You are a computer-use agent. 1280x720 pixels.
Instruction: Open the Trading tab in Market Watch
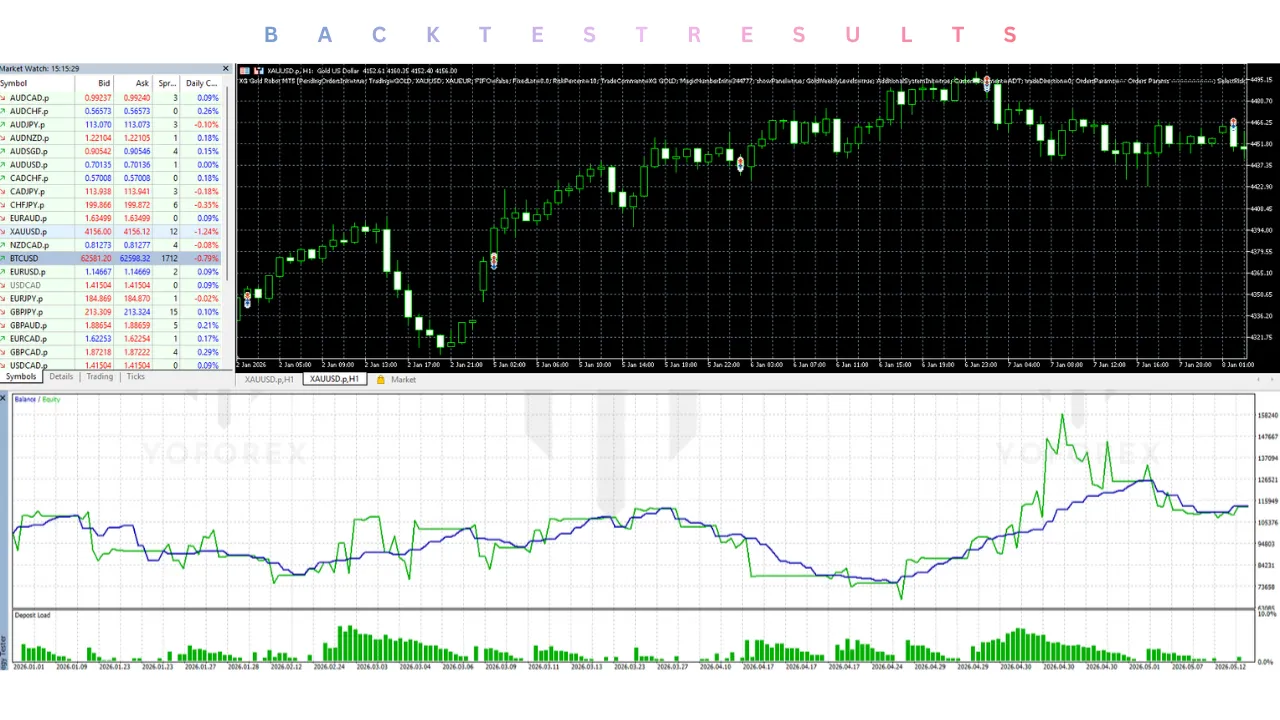coord(99,377)
